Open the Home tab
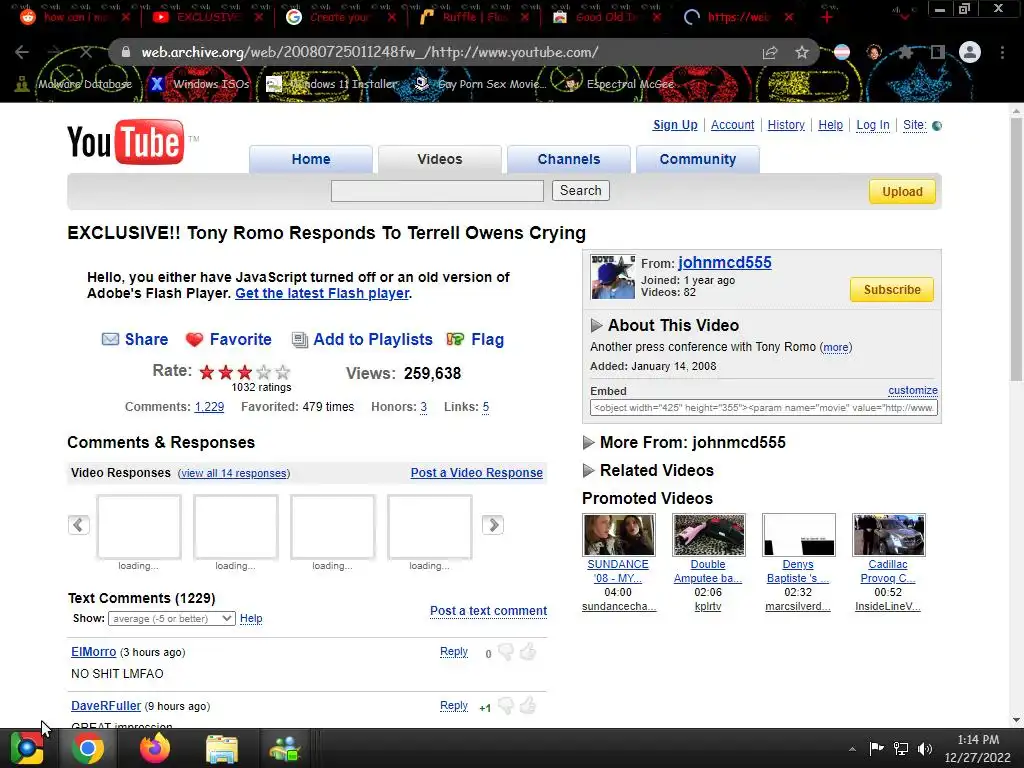 click(311, 159)
